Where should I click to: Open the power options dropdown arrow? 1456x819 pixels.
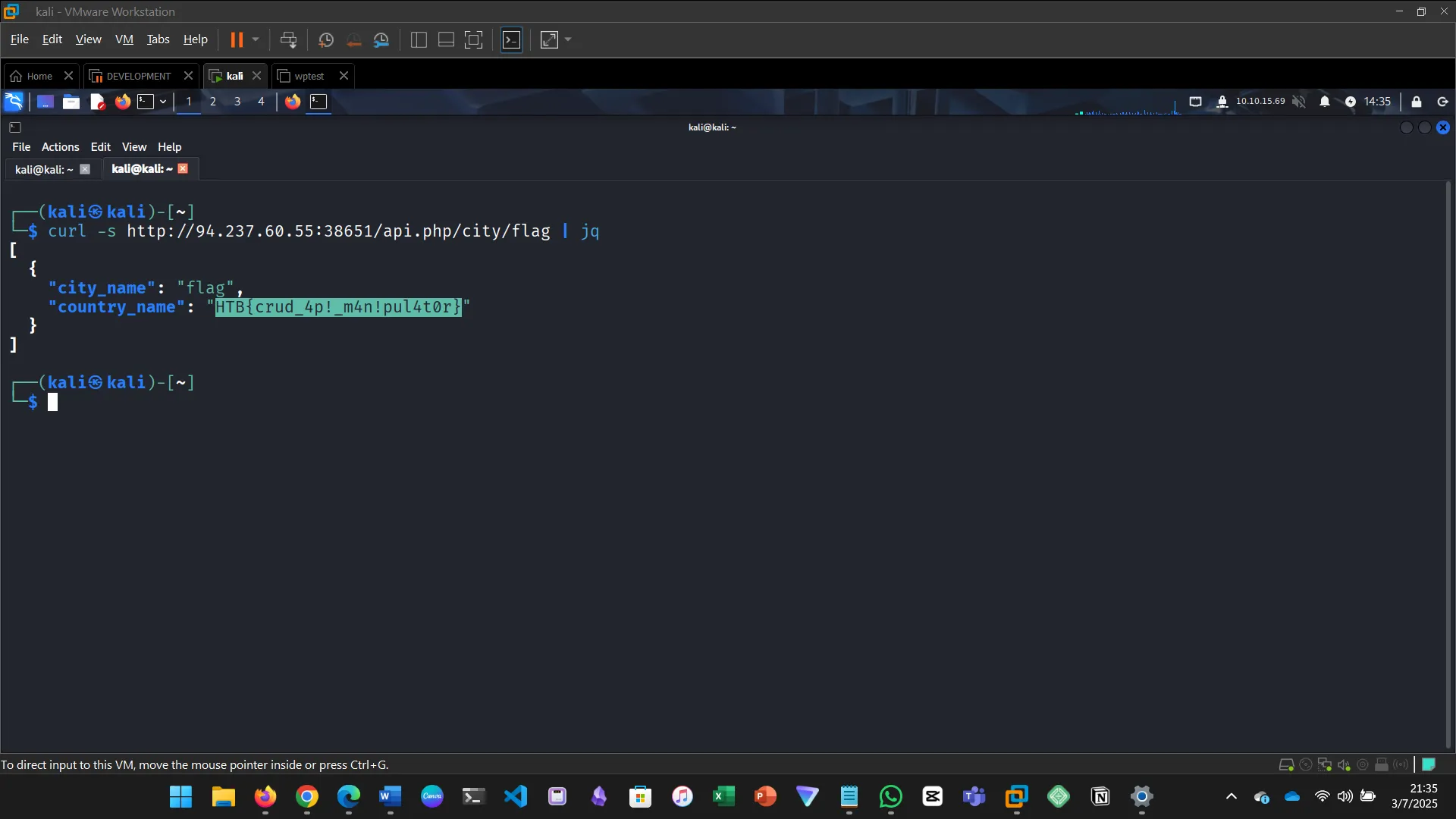256,39
